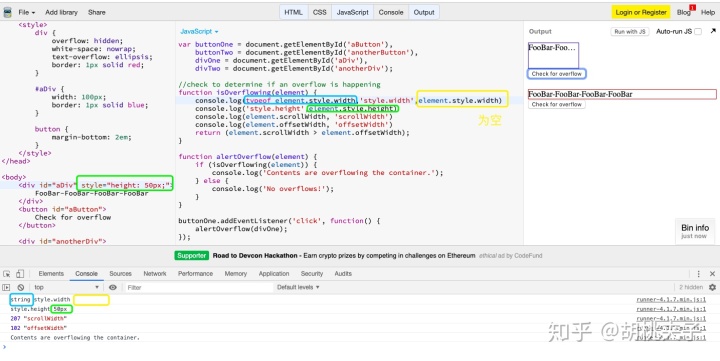Open the Share menu
This screenshot has width=720, height=361.
pos(96,12)
